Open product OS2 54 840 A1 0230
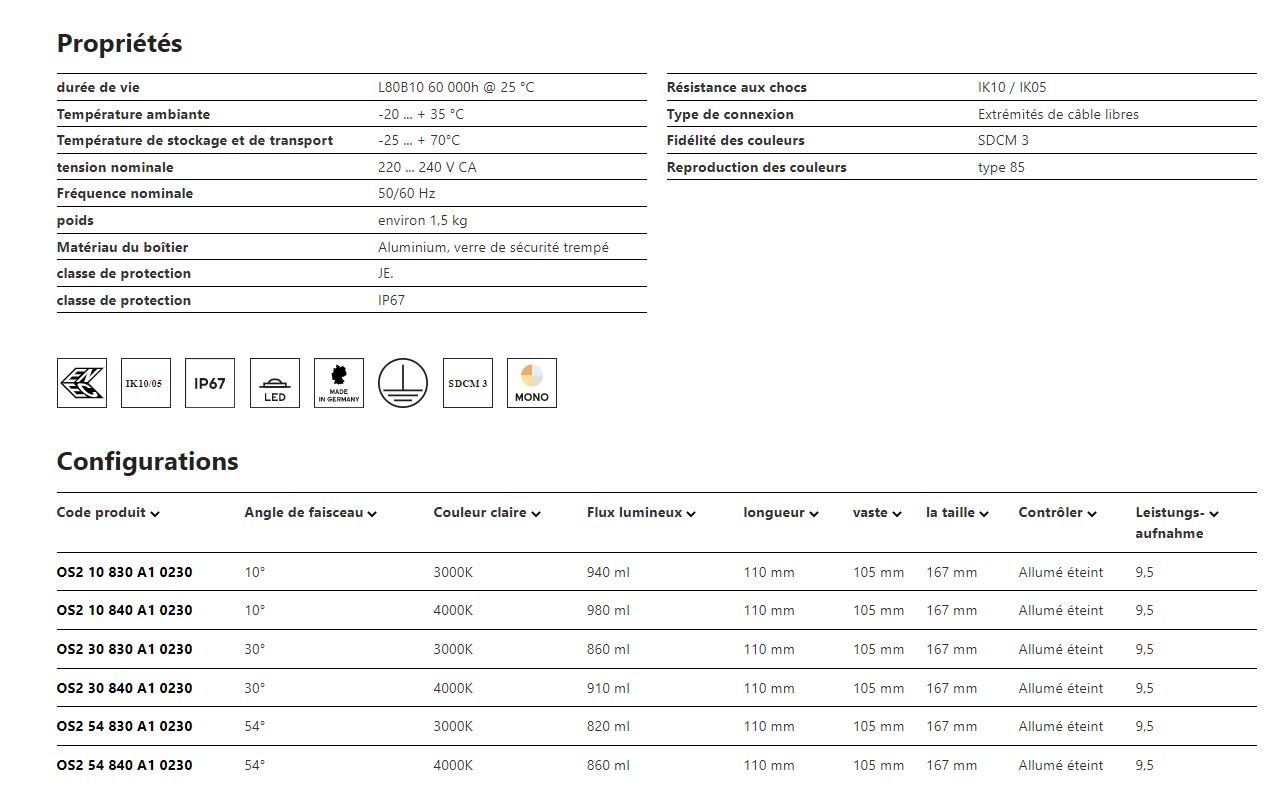 click(124, 765)
